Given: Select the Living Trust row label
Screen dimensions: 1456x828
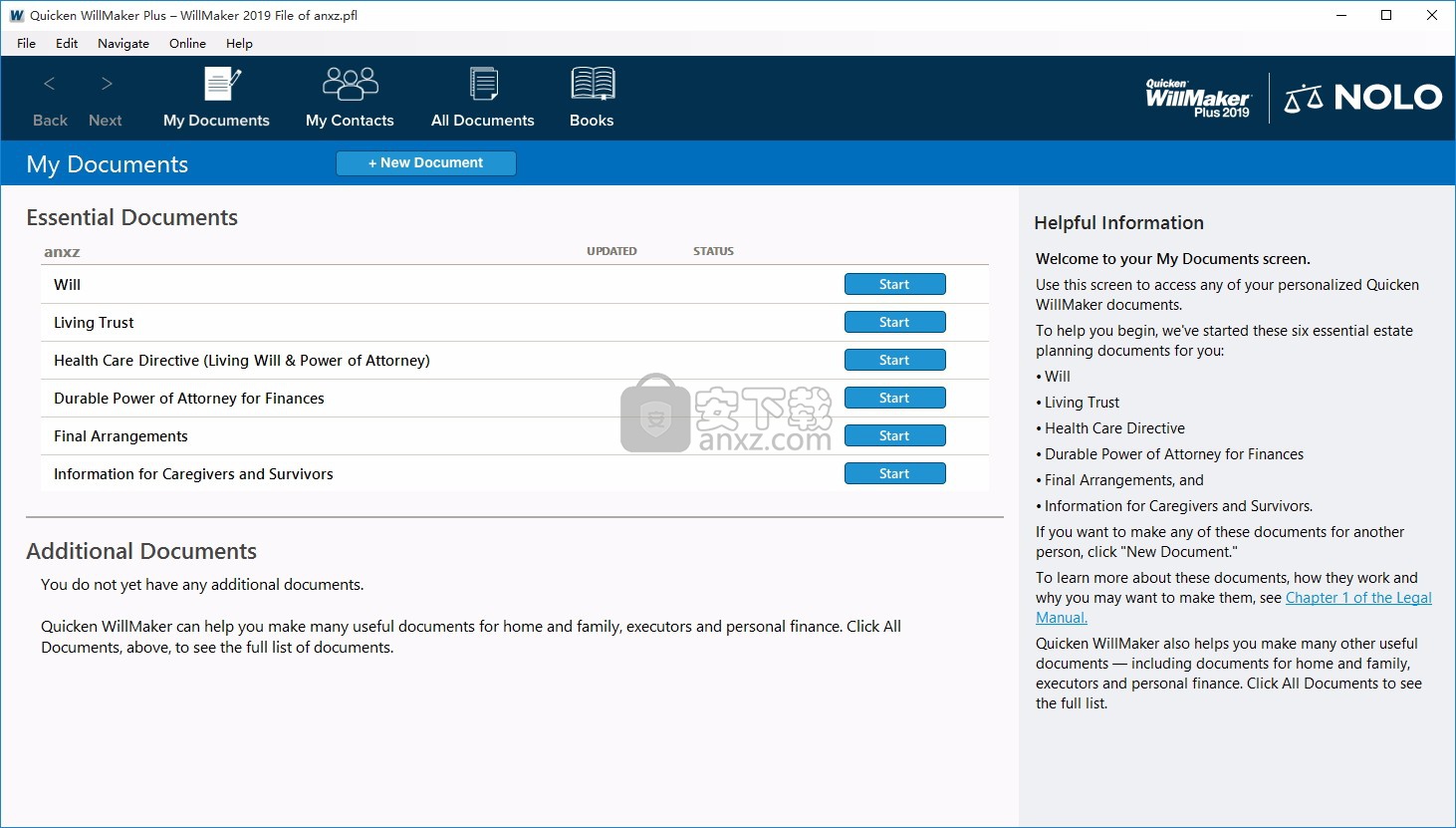Looking at the screenshot, I should [94, 323].
